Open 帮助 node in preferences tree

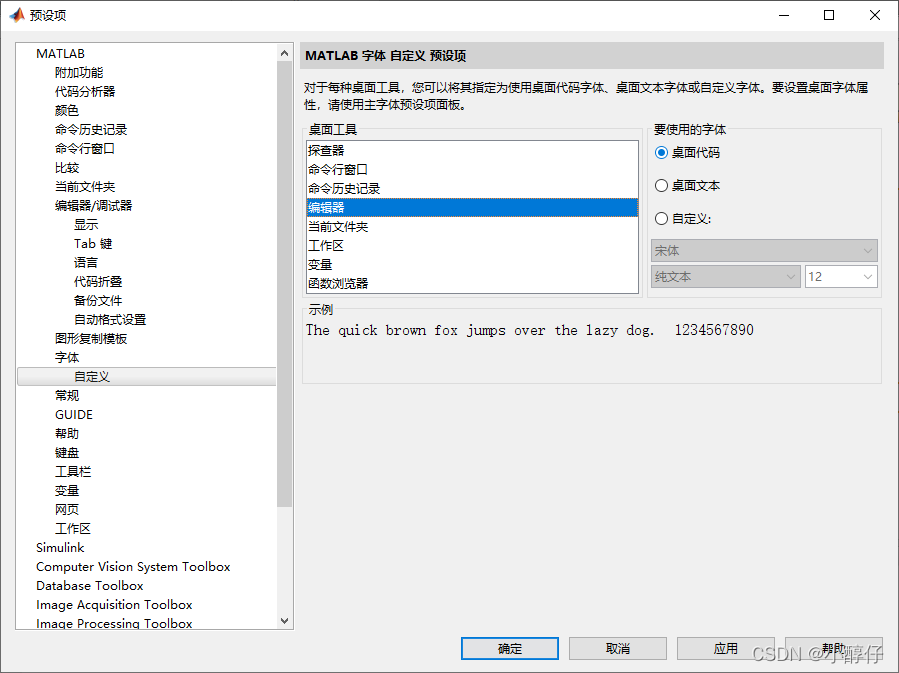pos(67,433)
